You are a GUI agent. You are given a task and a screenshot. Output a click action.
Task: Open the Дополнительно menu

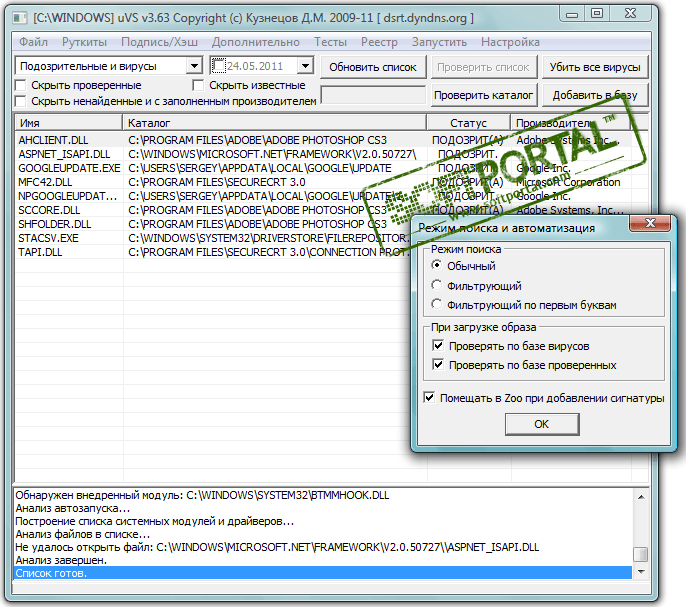[x=256, y=42]
